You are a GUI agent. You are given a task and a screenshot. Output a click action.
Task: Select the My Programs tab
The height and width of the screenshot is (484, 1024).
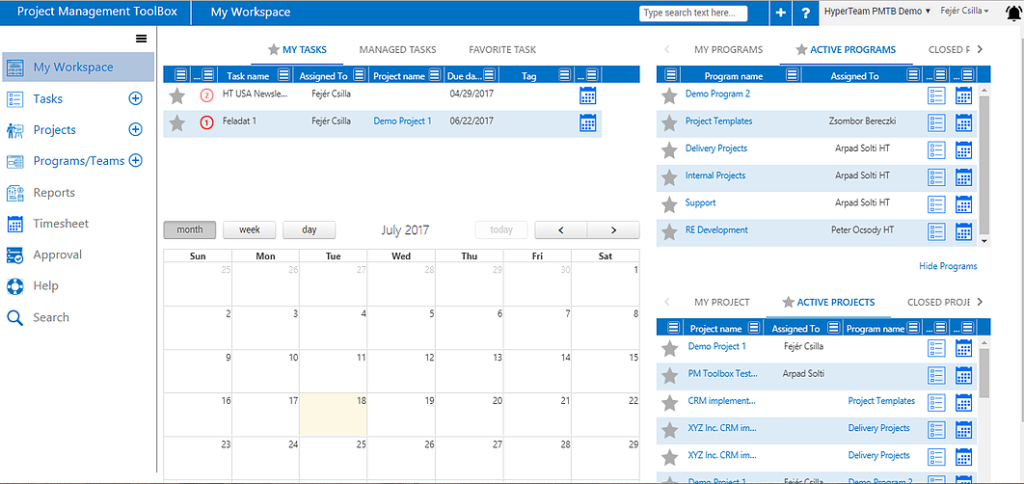pos(728,49)
